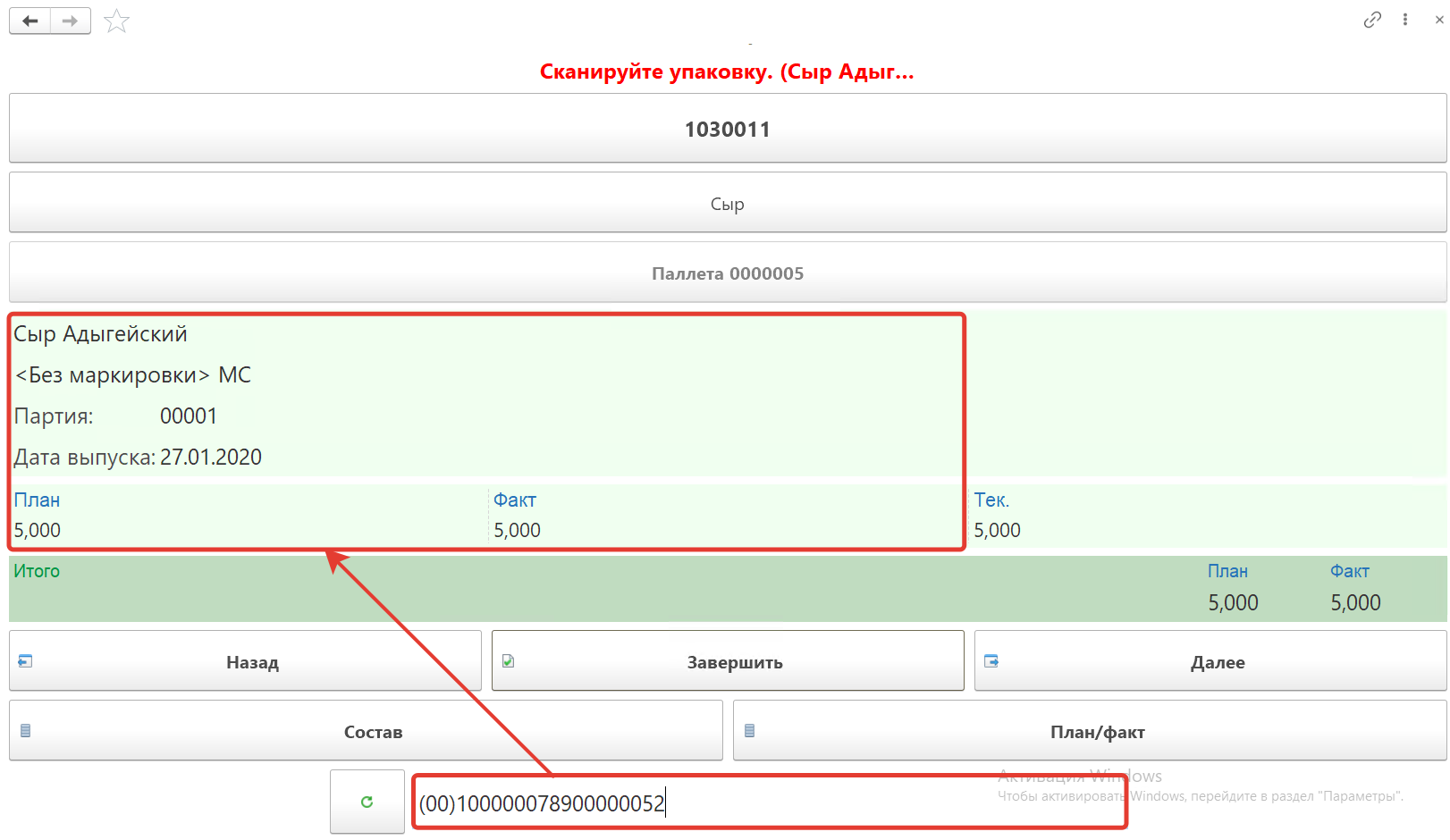Click the 1030011 document number button
Image resolution: width=1450 pixels, height=840 pixels.
pos(727,129)
